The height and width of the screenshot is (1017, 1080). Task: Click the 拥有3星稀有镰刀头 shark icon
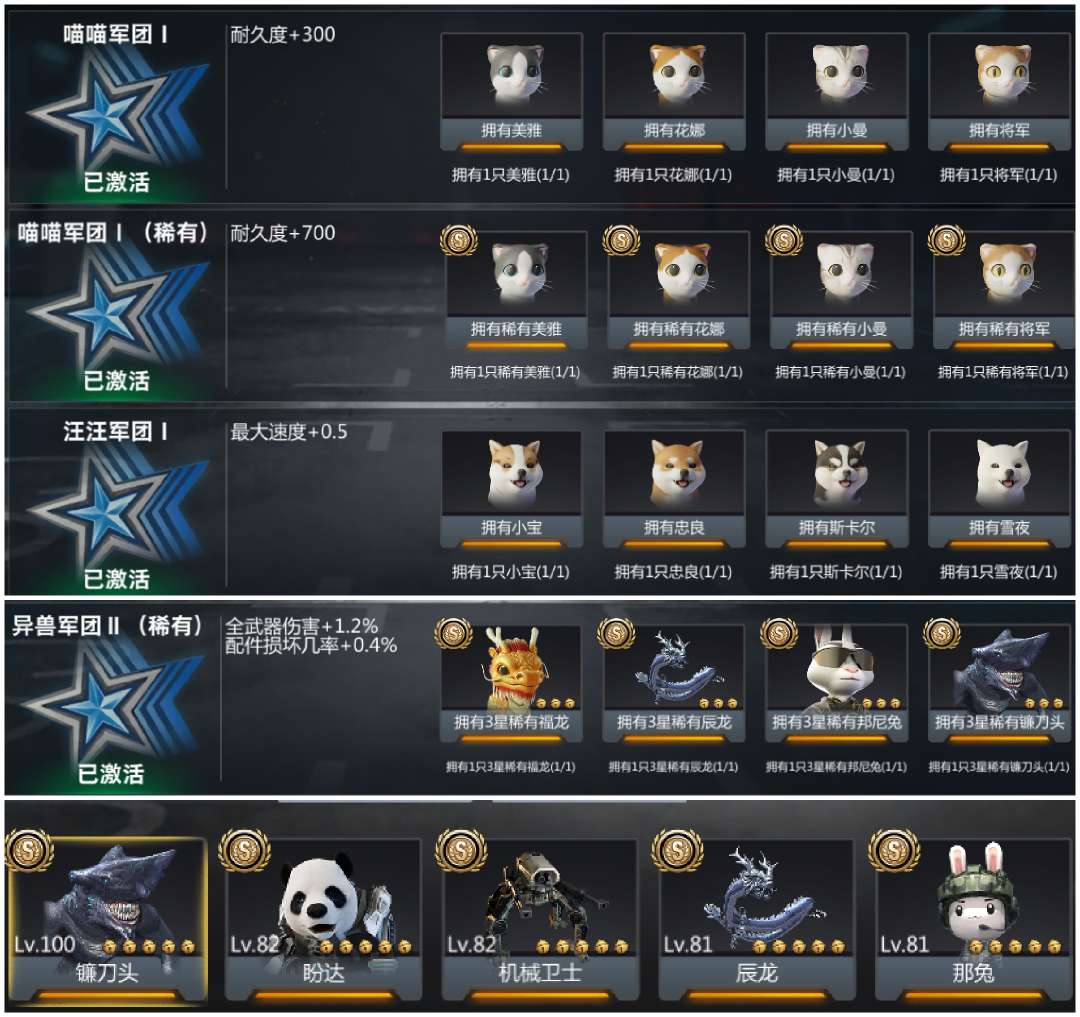point(999,683)
